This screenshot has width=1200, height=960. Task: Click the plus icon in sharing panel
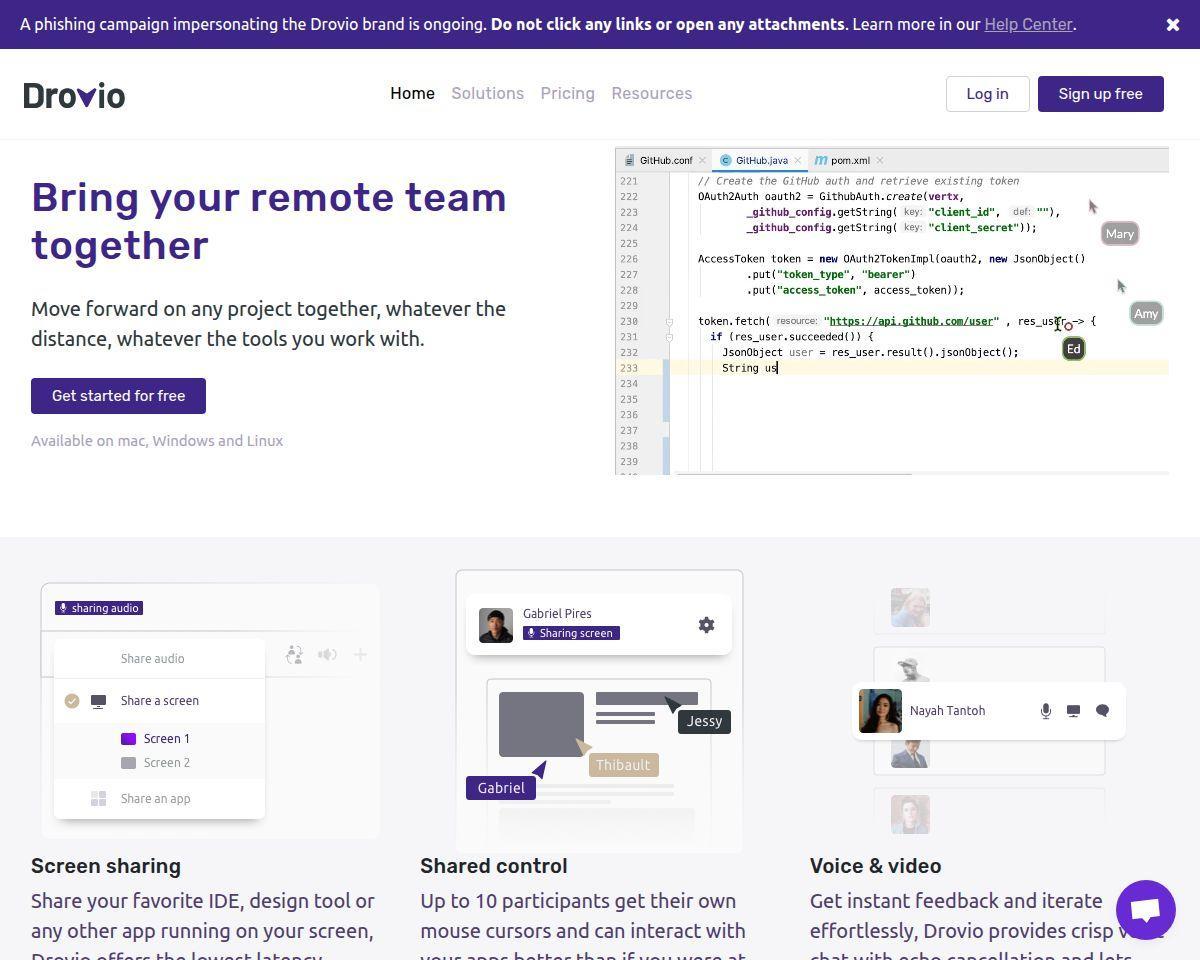pyautogui.click(x=360, y=655)
